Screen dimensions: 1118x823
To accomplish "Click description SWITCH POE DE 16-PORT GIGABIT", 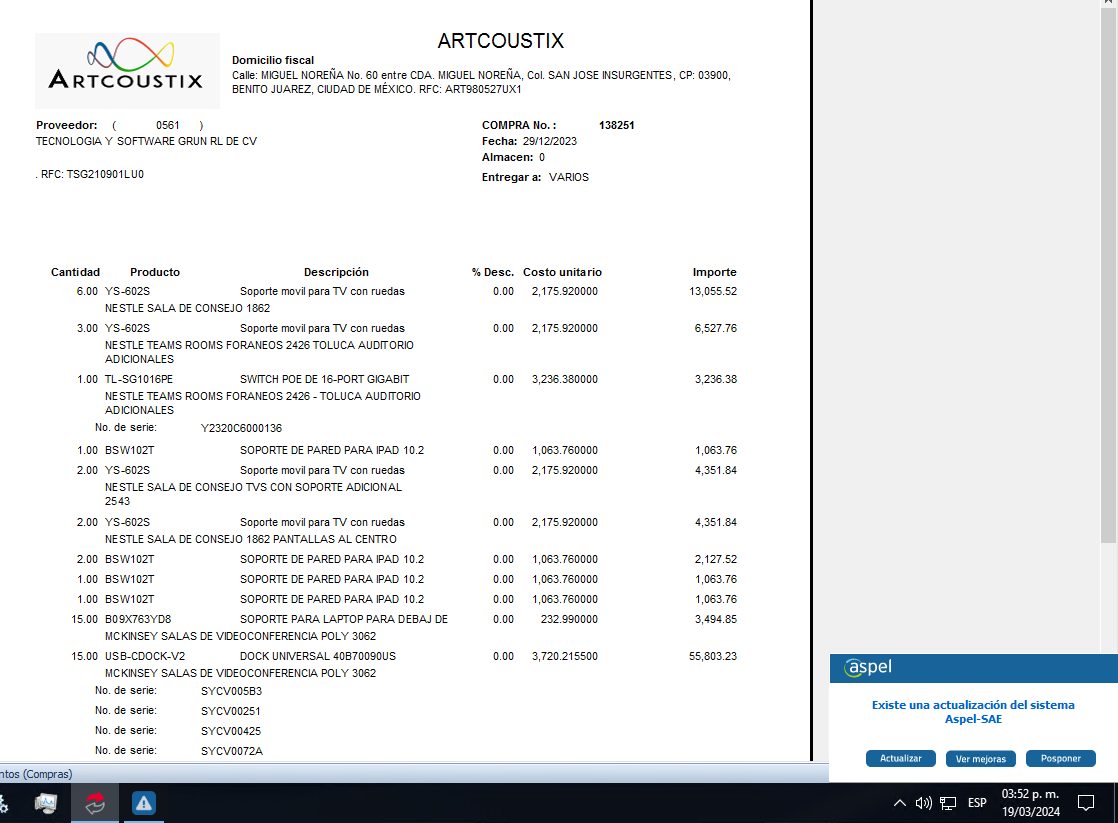I will tap(324, 379).
